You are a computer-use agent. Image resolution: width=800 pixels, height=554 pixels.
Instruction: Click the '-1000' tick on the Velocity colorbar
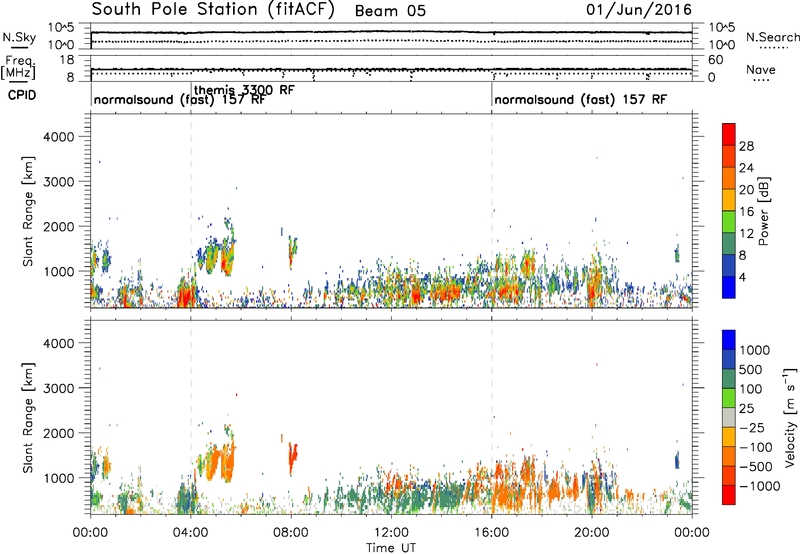[759, 486]
